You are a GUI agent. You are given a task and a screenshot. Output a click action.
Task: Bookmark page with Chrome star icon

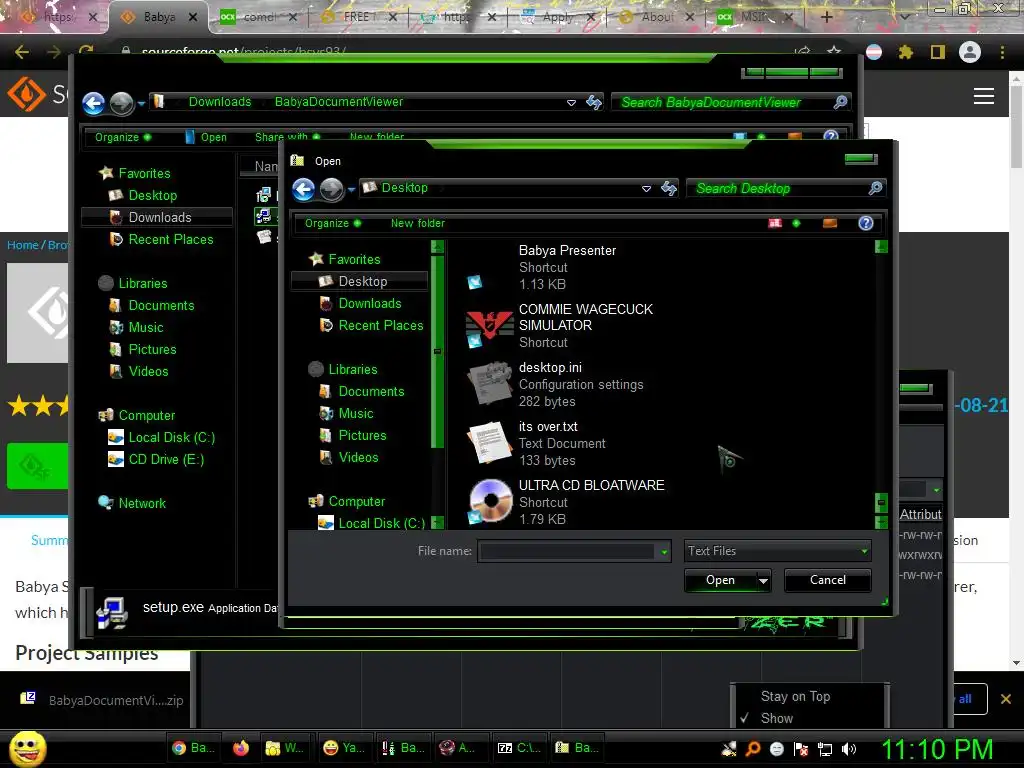click(834, 51)
